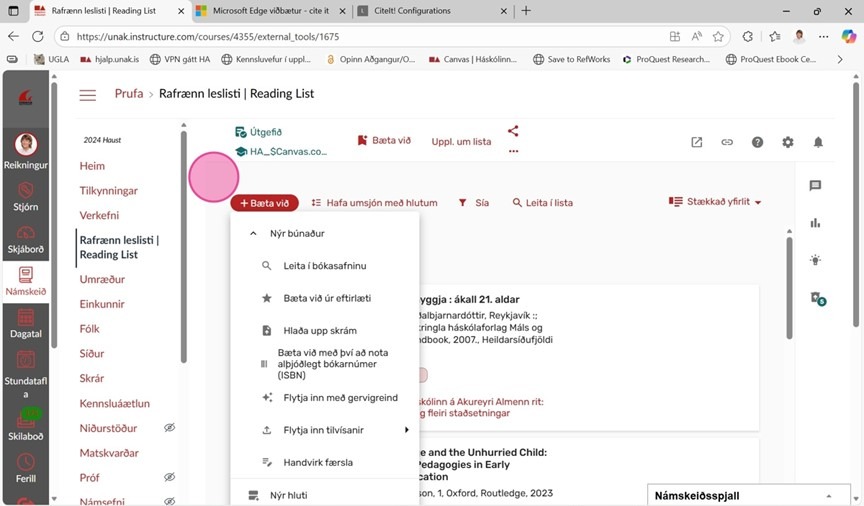Viewport: 864px width, 506px height.
Task: Click the help question mark icon
Action: click(x=757, y=142)
